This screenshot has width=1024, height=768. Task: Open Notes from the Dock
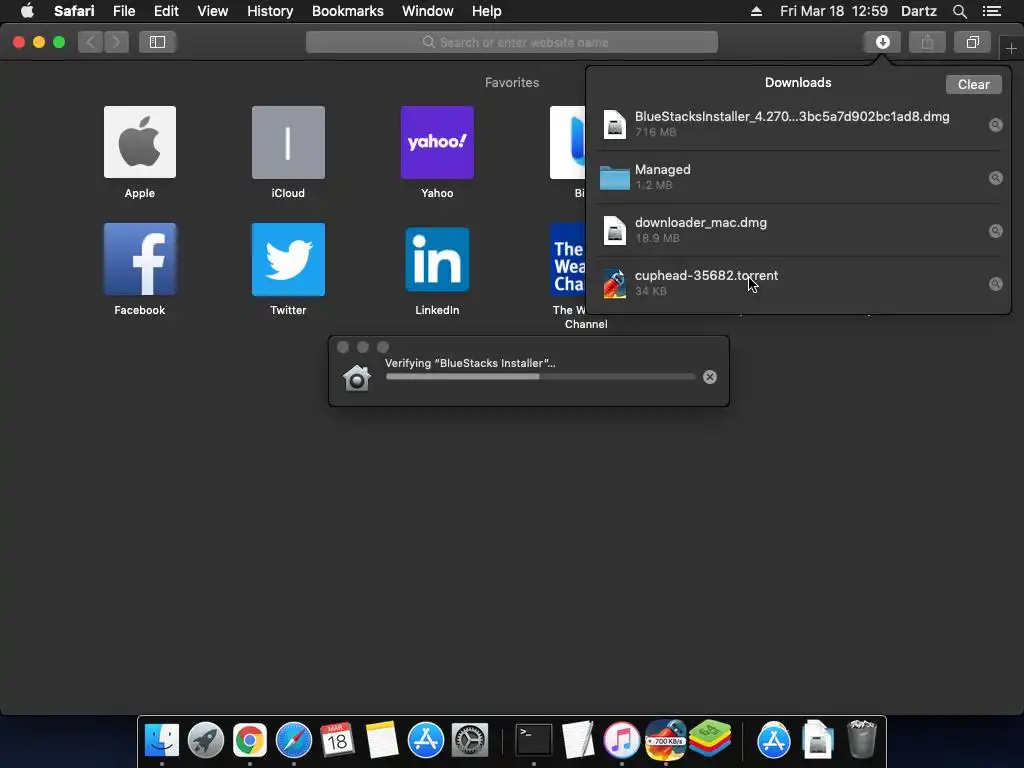coord(381,741)
